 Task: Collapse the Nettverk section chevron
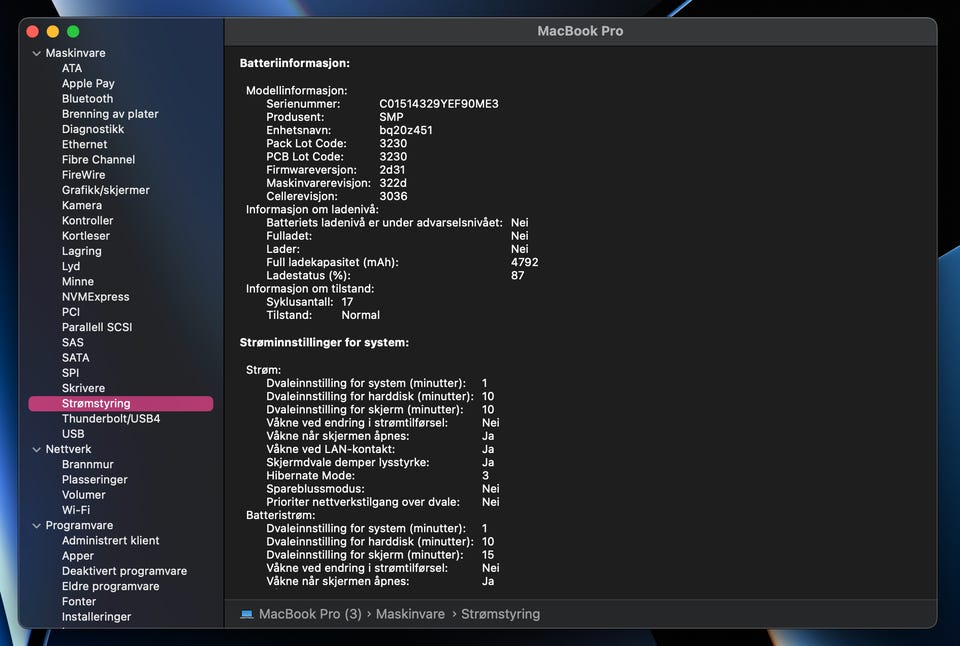pos(36,449)
